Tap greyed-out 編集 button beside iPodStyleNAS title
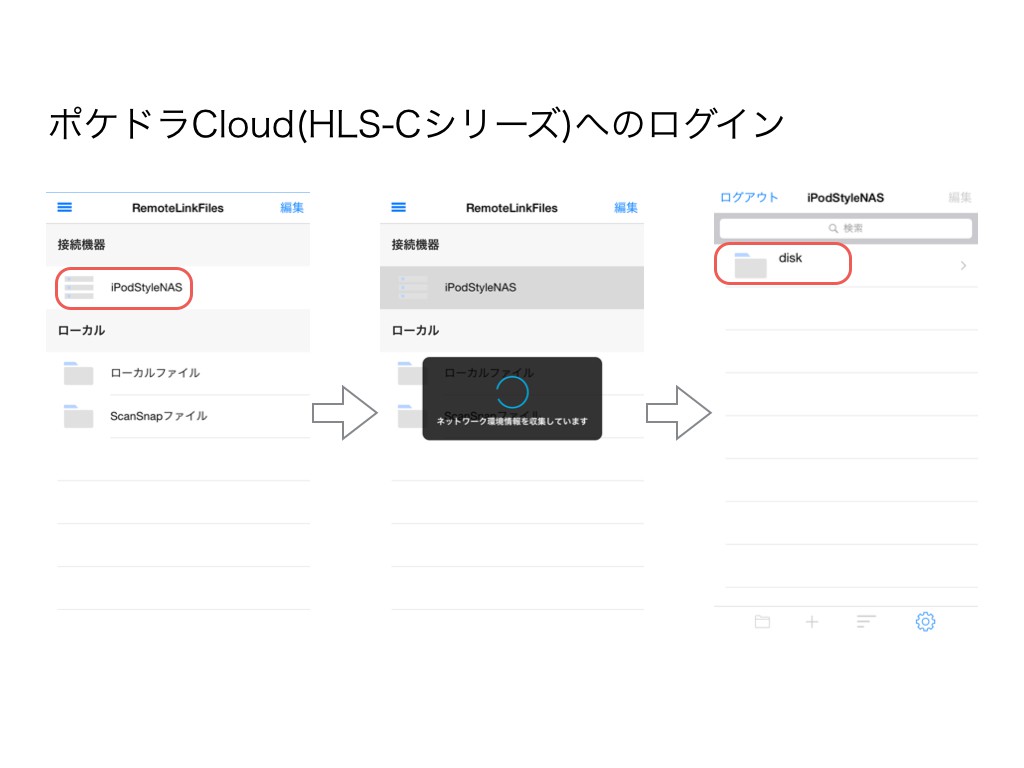Image resolution: width=1024 pixels, height=768 pixels. click(x=960, y=198)
